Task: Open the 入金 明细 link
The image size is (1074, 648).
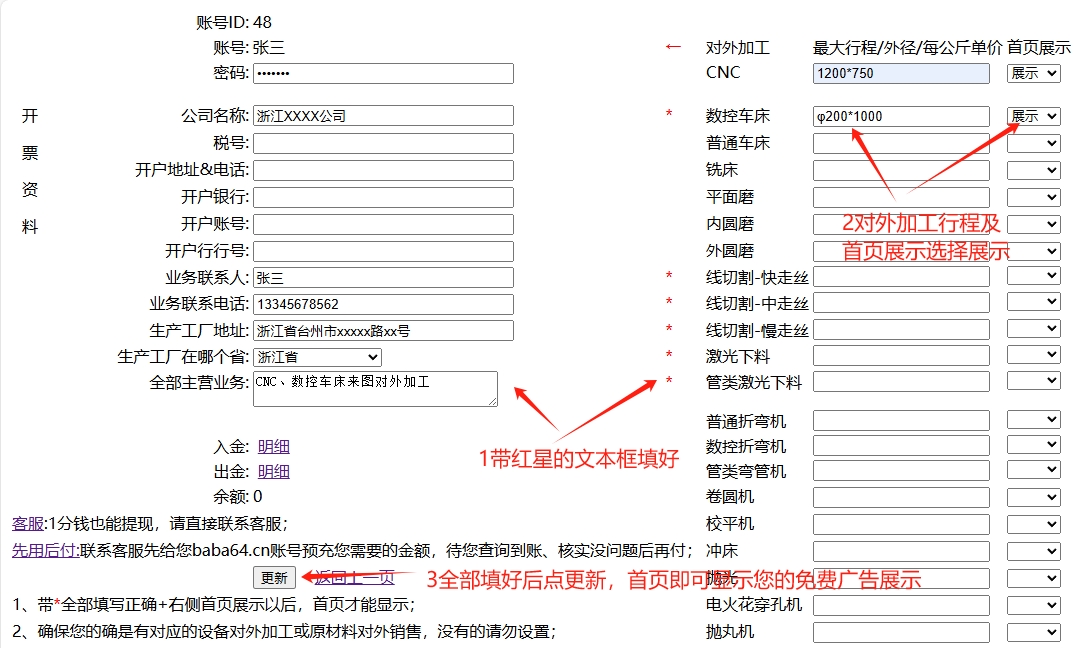Action: point(274,446)
